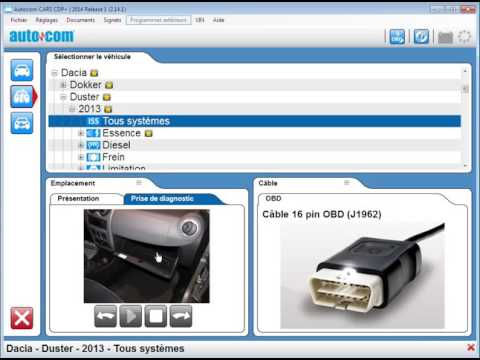Click the ISS icon on Tous systèmes row
This screenshot has height=360, width=480.
(x=93, y=121)
